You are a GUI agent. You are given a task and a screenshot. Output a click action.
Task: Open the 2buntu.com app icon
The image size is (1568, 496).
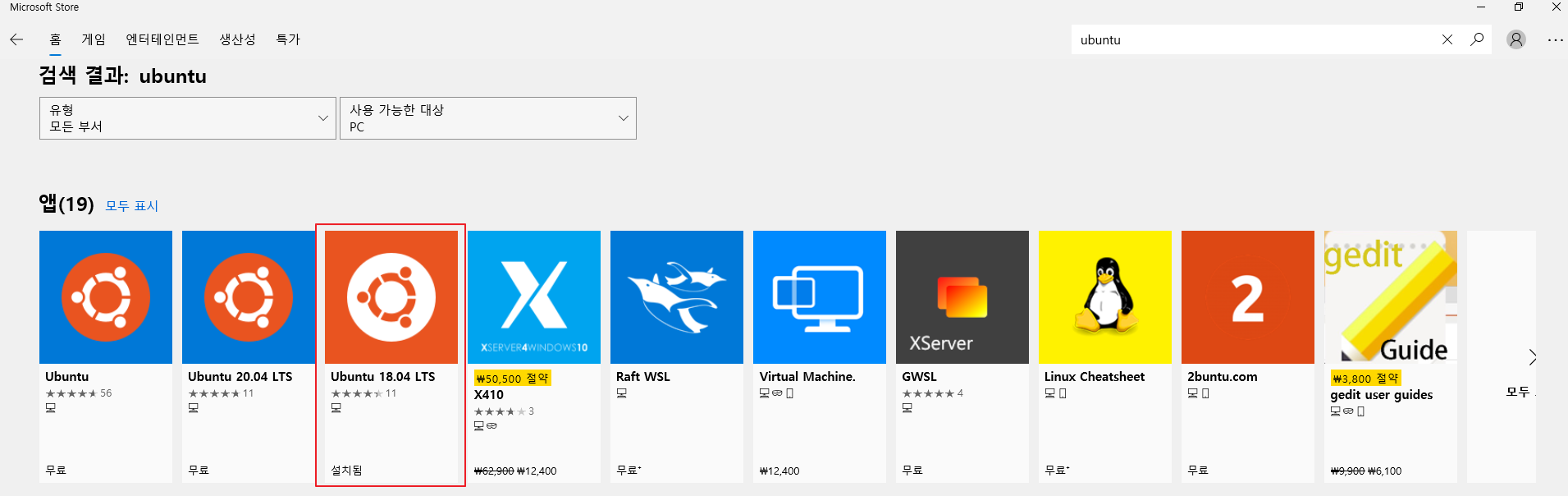click(x=1248, y=297)
